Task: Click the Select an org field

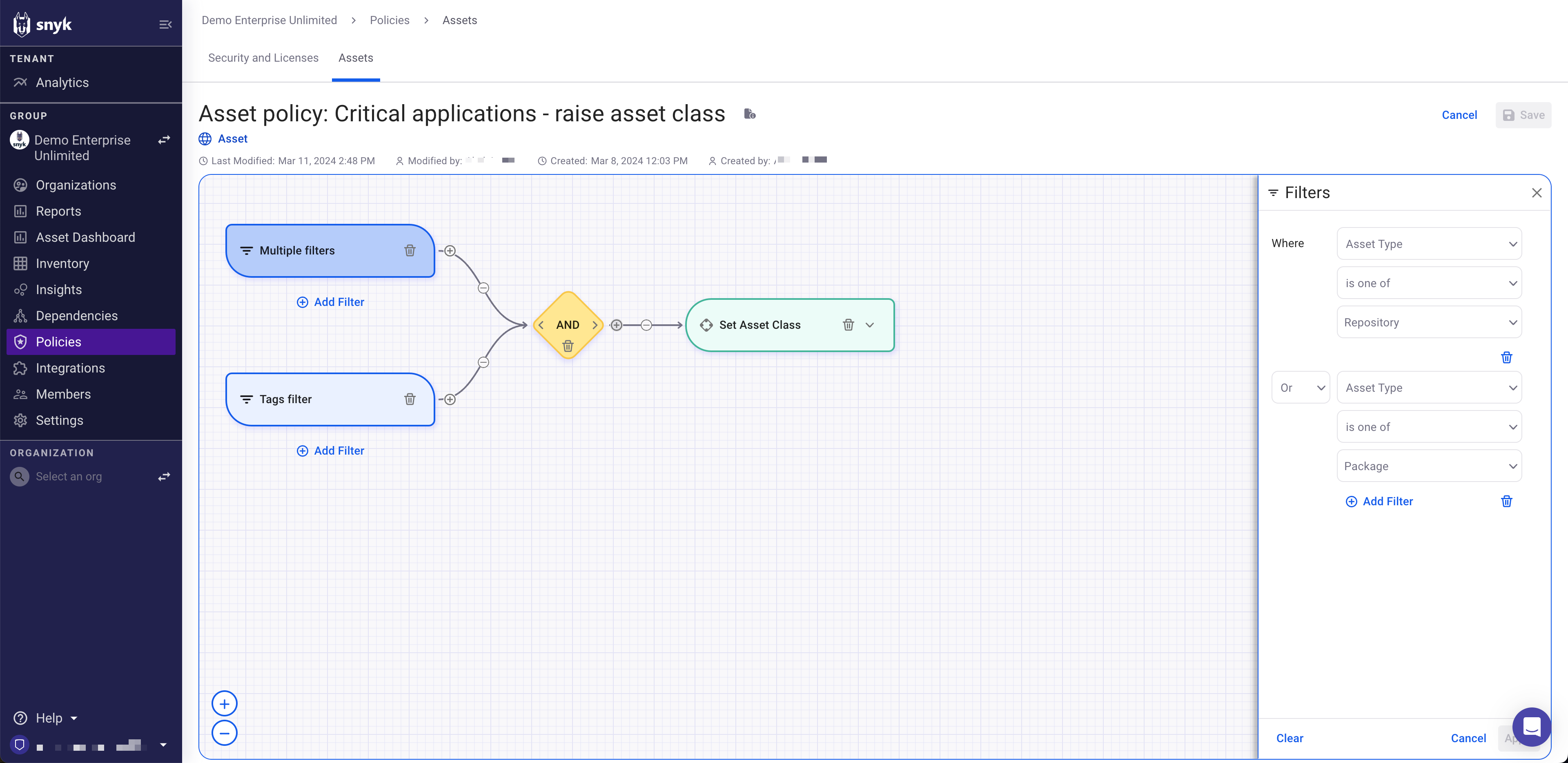Action: (68, 476)
